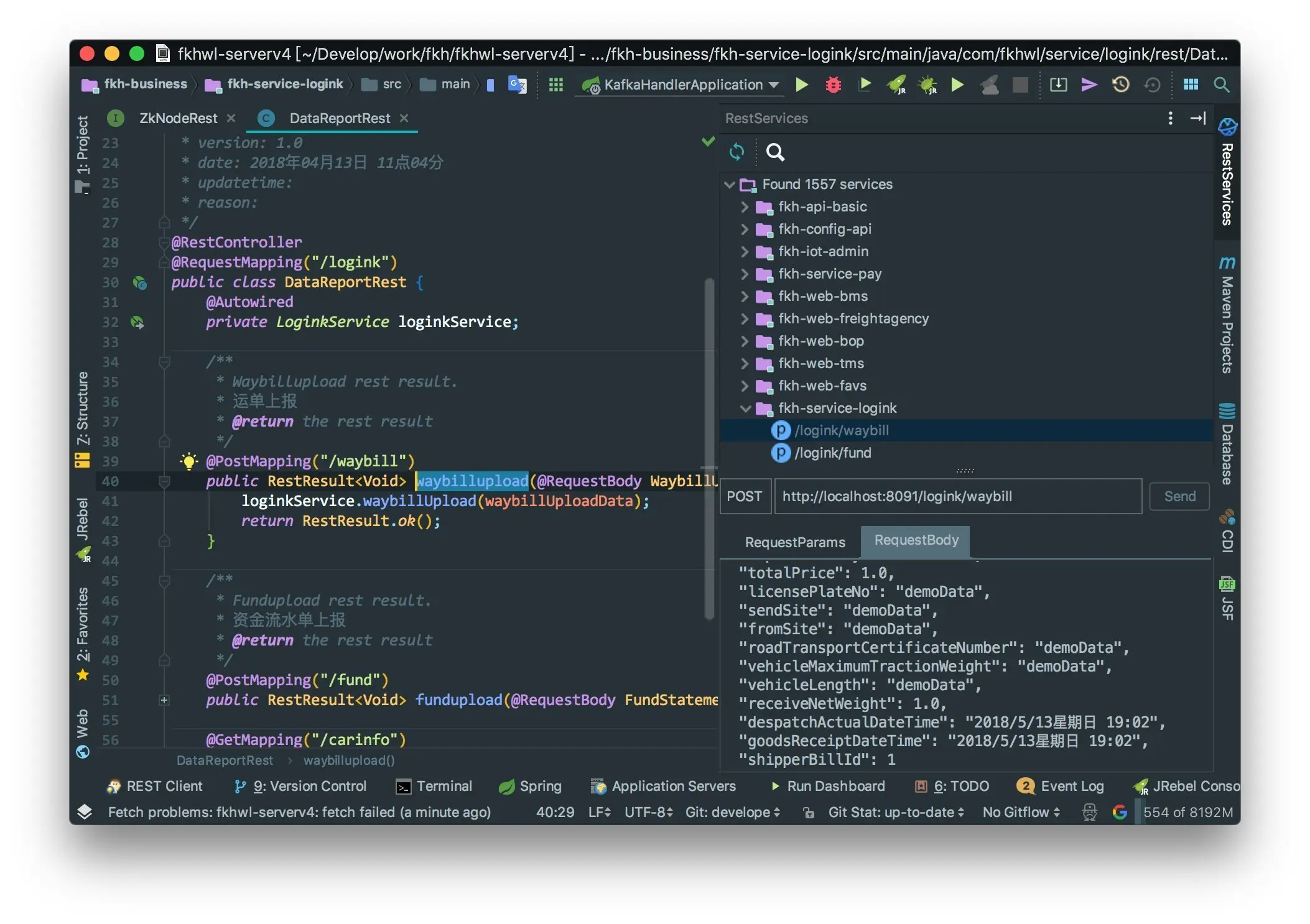Screen dimensions: 1310x924
Task: Expand the fkh-web-bms folder node
Action: tap(745, 297)
